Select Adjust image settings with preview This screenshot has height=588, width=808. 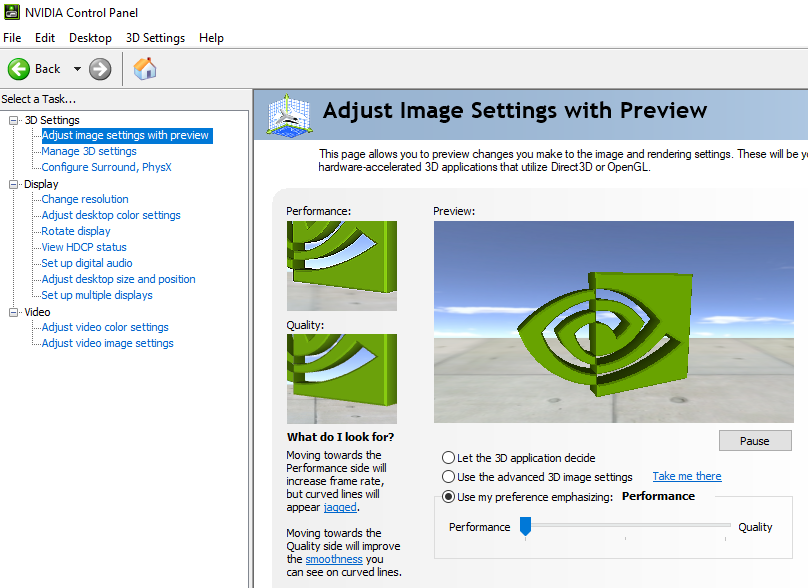pyautogui.click(x=125, y=136)
